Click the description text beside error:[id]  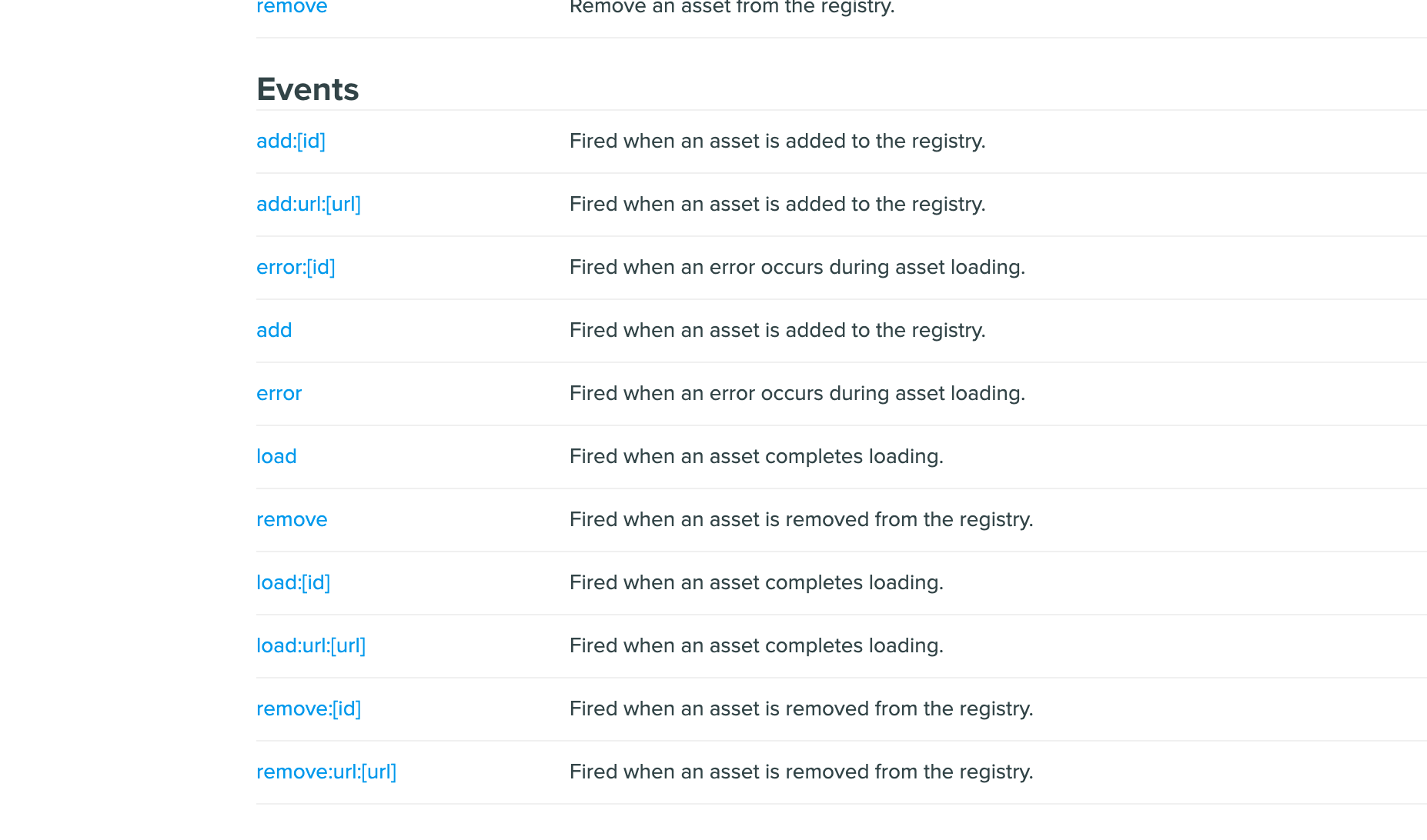[797, 268]
